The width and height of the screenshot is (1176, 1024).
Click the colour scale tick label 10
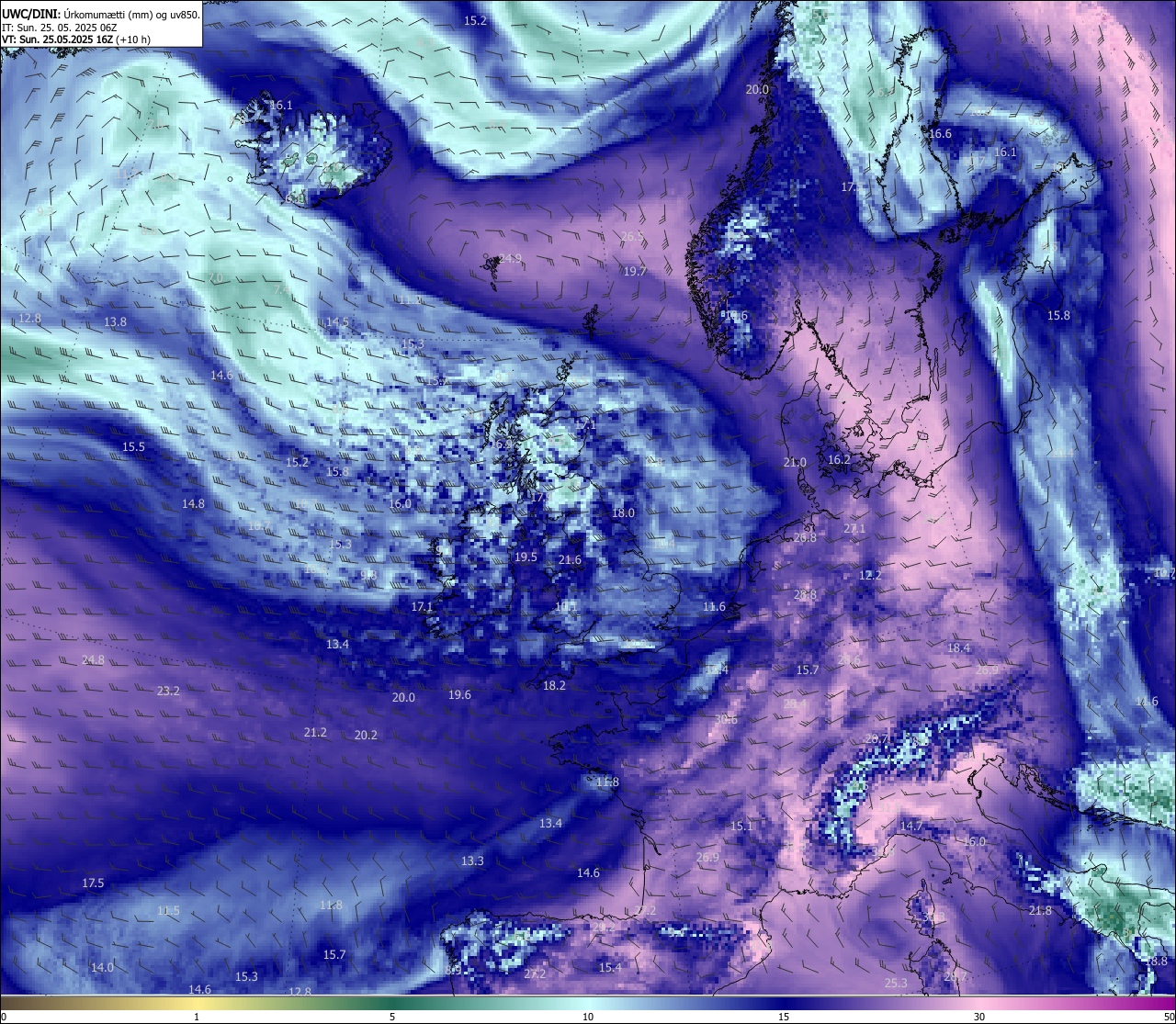click(x=588, y=1016)
